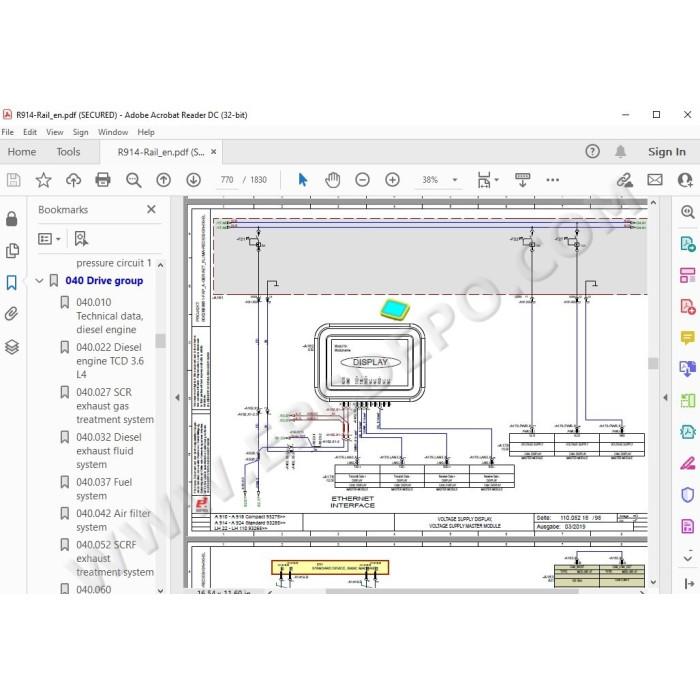Open bookmark 040.022 Diesel engine TCD 3.6

(x=110, y=361)
